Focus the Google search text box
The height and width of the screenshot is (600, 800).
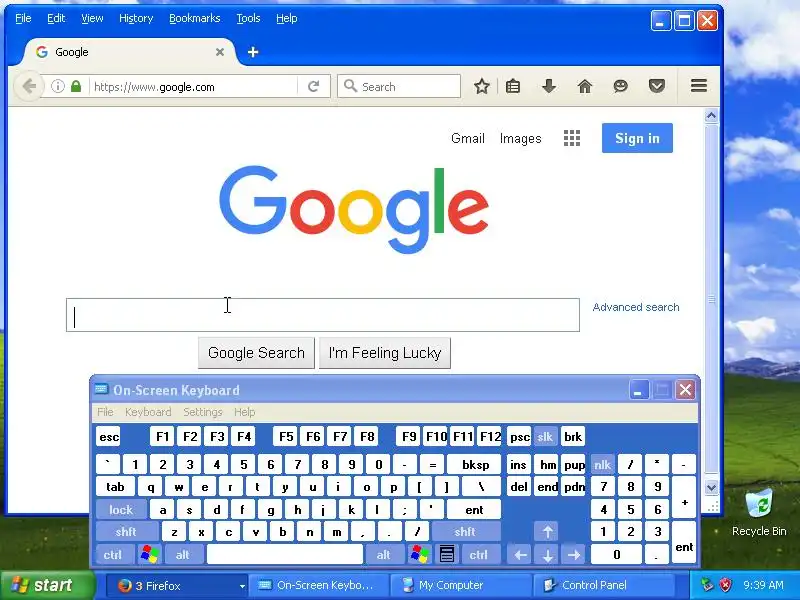[323, 315]
